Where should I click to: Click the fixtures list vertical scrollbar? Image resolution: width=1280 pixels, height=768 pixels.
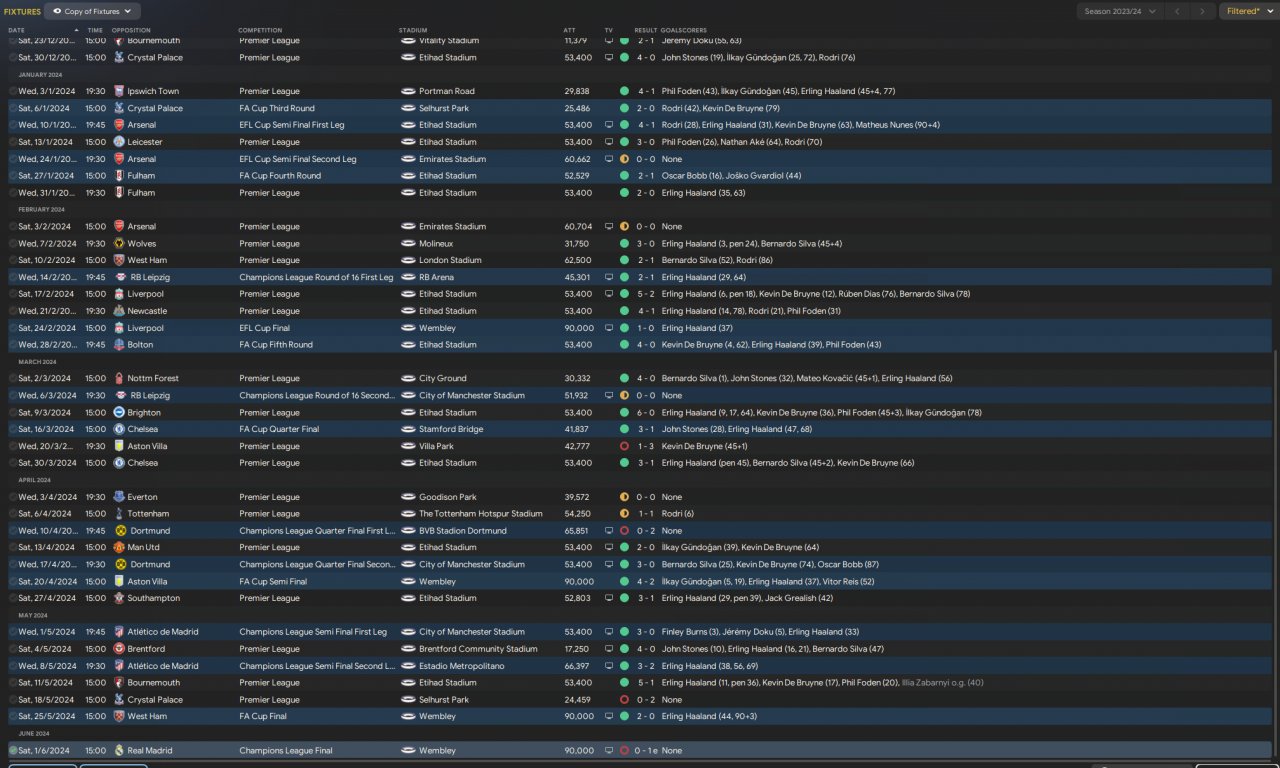1275,554
